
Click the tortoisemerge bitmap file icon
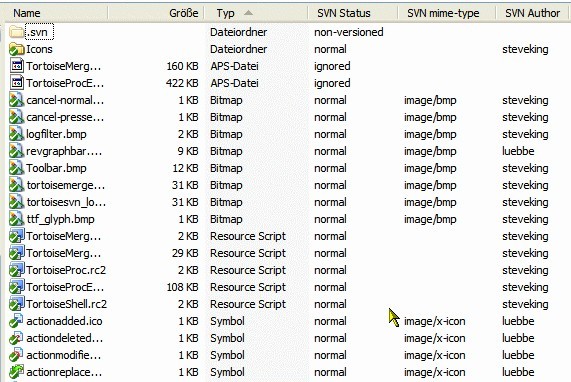click(16, 185)
